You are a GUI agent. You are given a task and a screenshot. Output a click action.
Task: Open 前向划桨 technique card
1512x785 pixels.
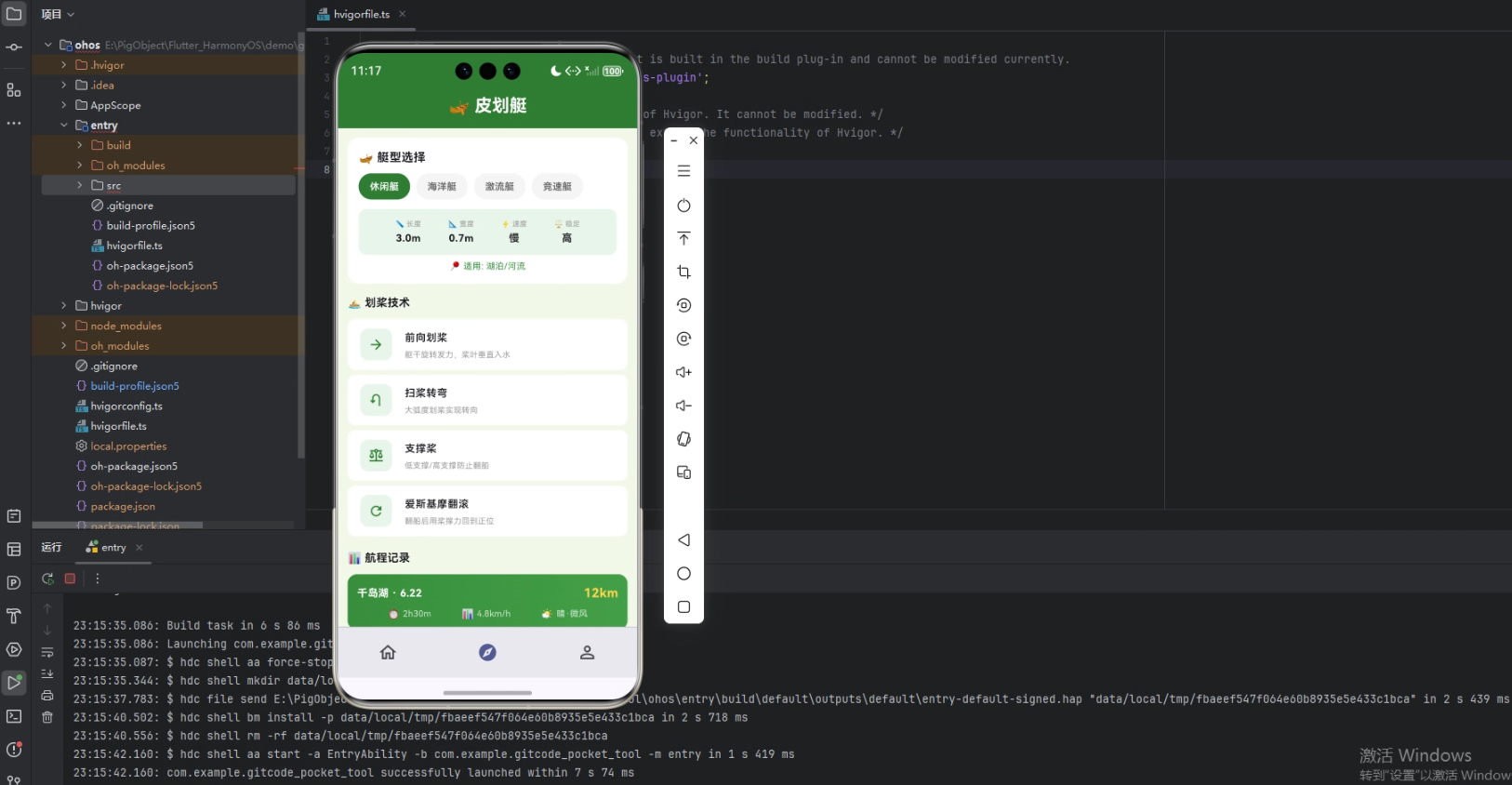click(x=487, y=345)
